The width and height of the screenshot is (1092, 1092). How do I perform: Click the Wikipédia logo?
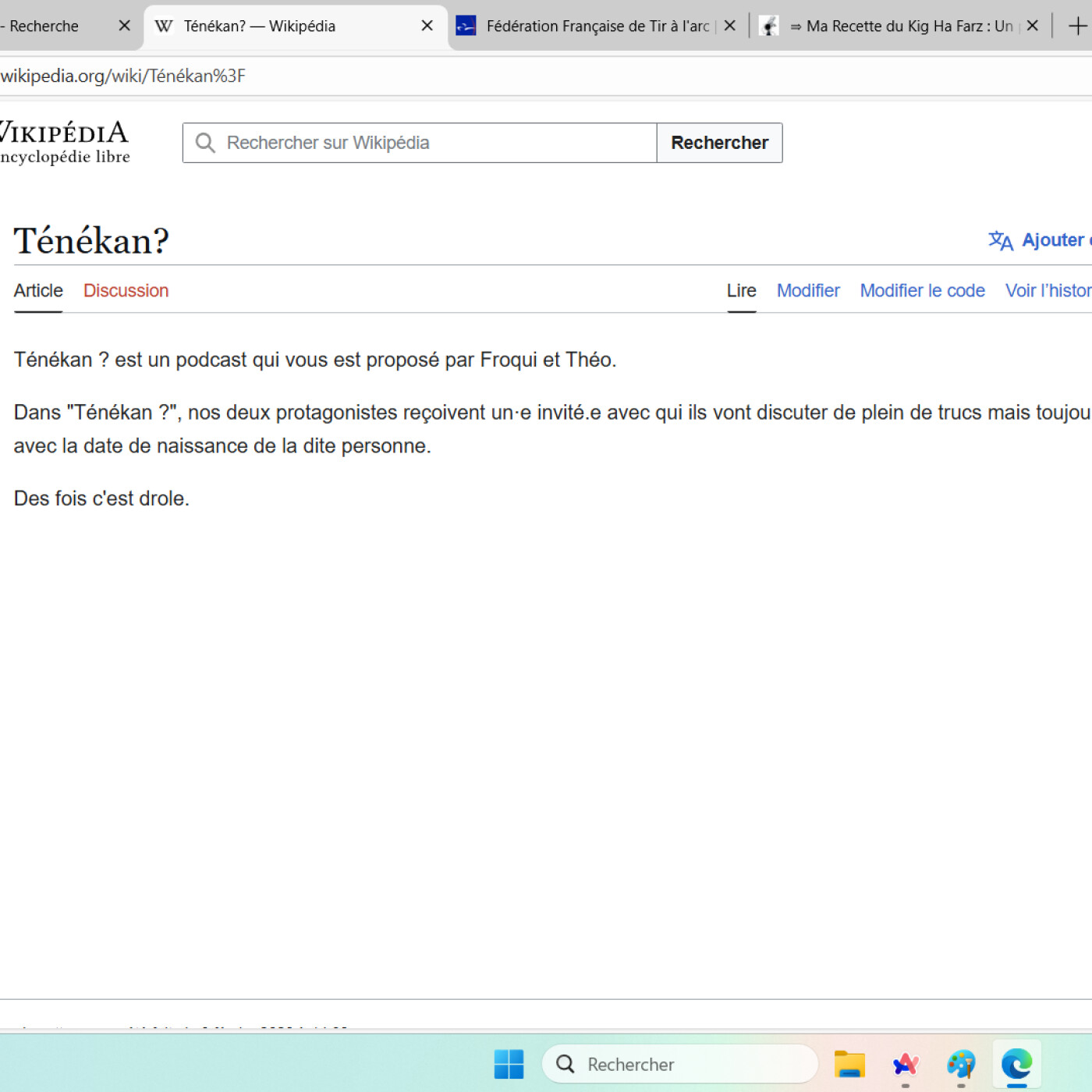[62, 140]
